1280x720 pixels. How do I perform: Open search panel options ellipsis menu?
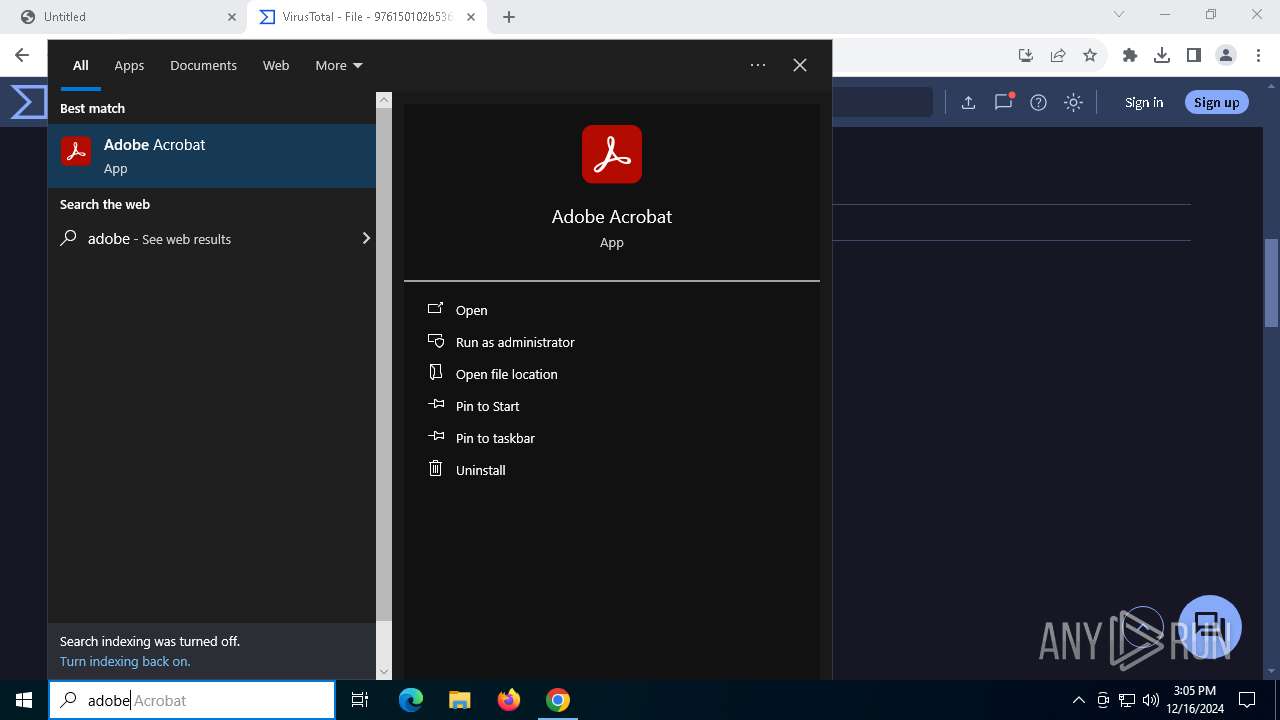click(758, 65)
